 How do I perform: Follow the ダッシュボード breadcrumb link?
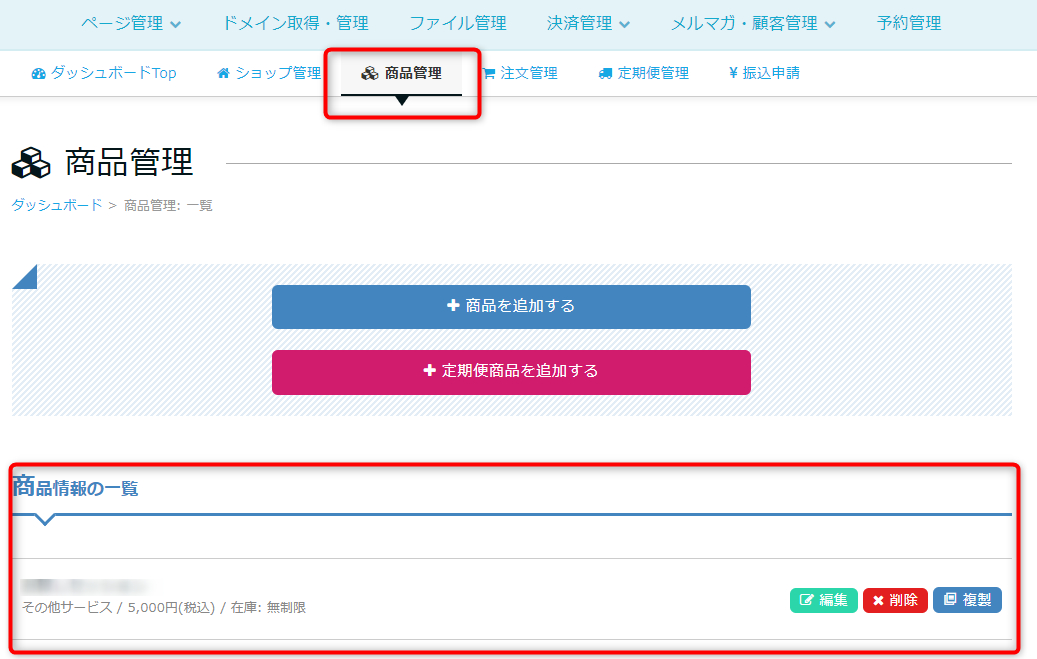(57, 205)
